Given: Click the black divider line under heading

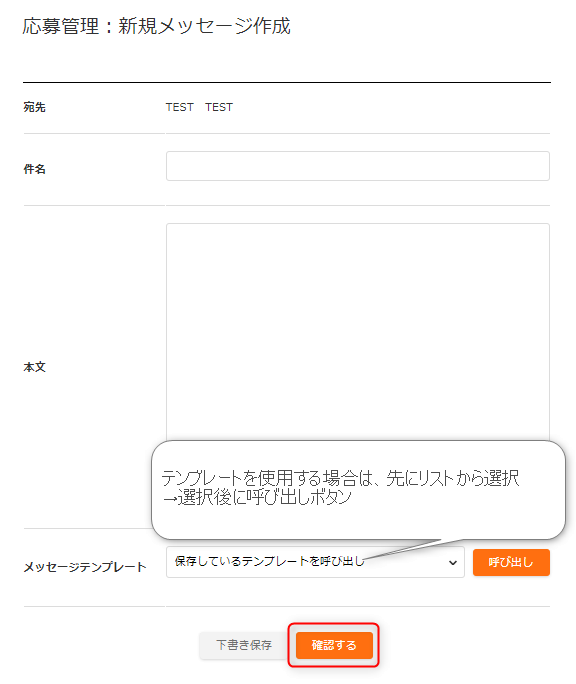Looking at the screenshot, I should (x=287, y=82).
